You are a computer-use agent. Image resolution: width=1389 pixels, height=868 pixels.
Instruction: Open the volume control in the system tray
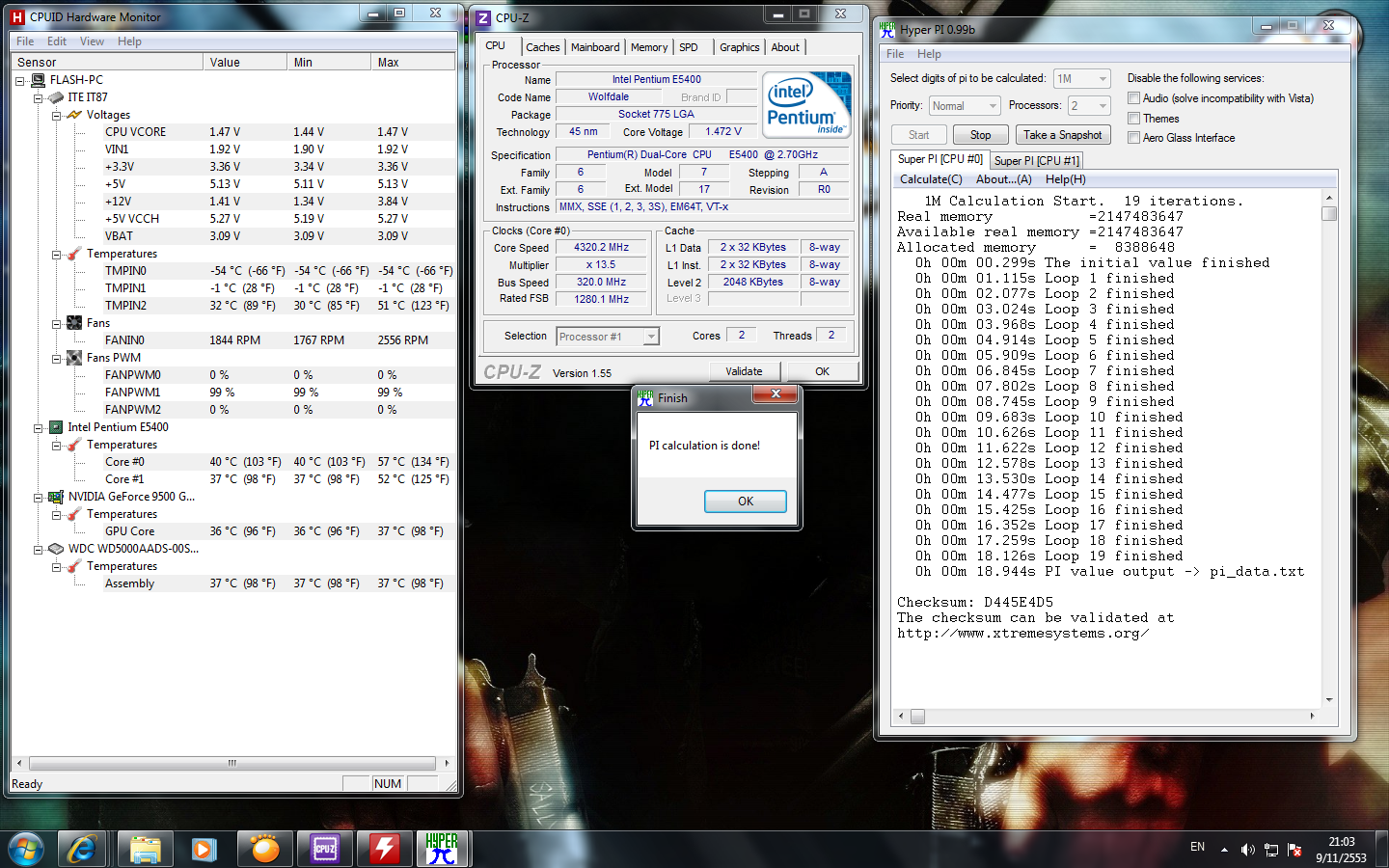pos(1247,850)
